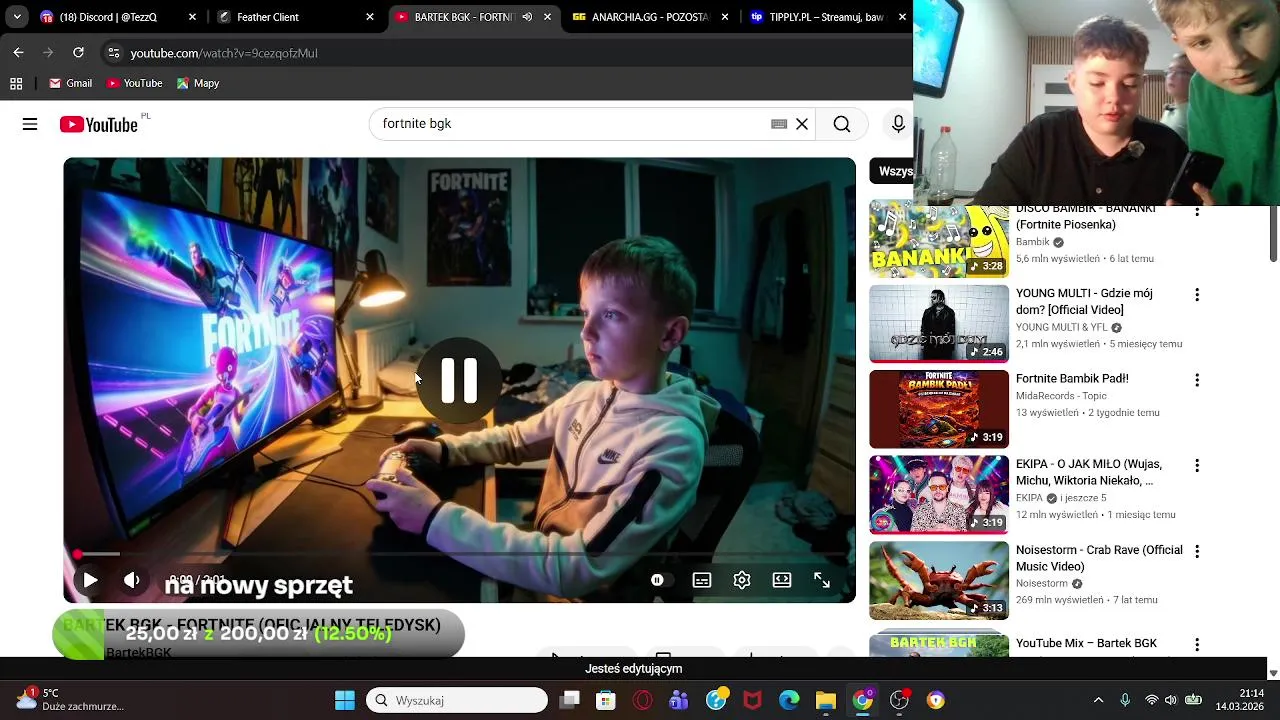
Task: Mute the video with the speaker icon
Action: point(132,580)
